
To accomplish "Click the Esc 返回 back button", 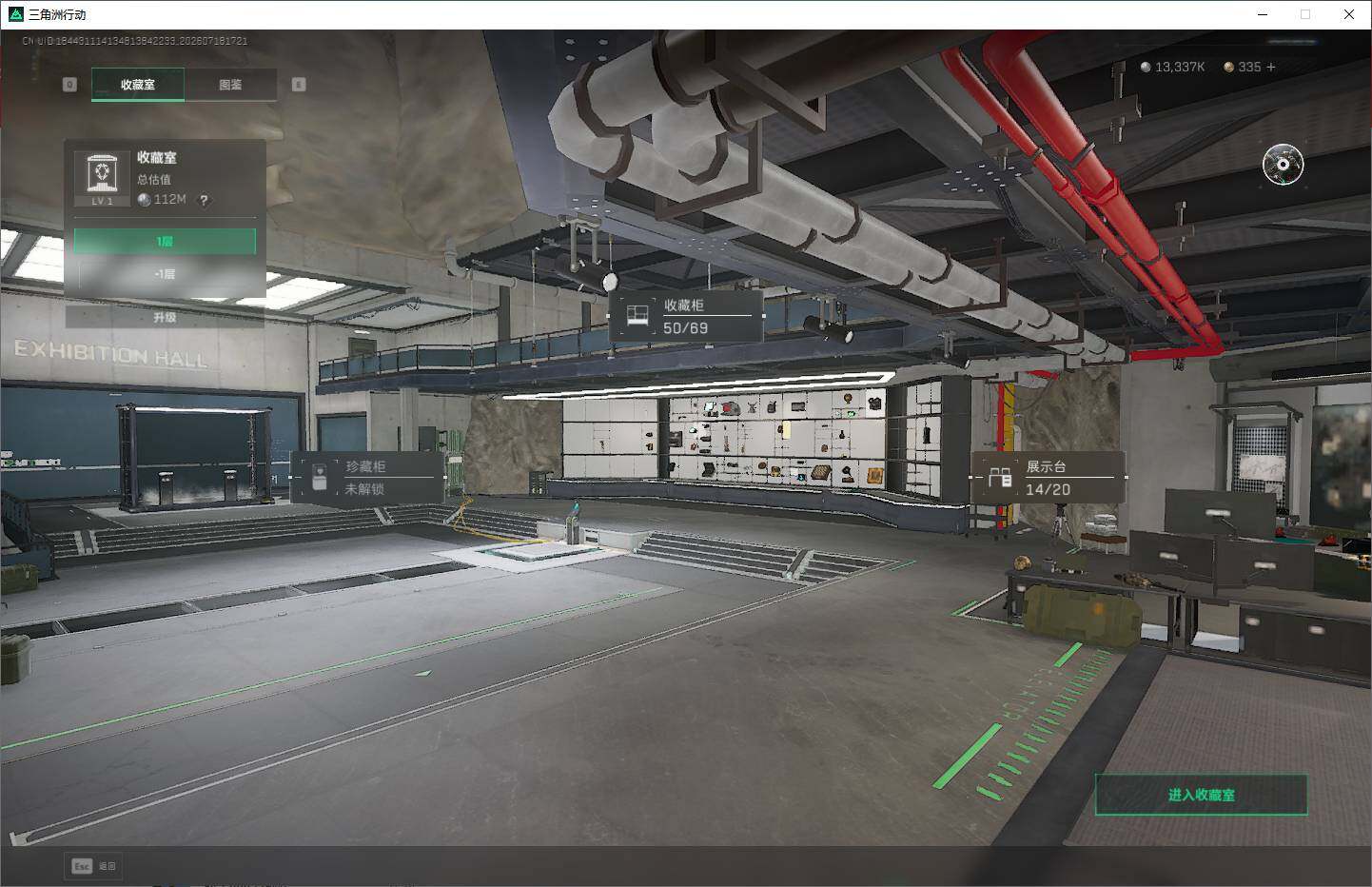I will pos(93,866).
